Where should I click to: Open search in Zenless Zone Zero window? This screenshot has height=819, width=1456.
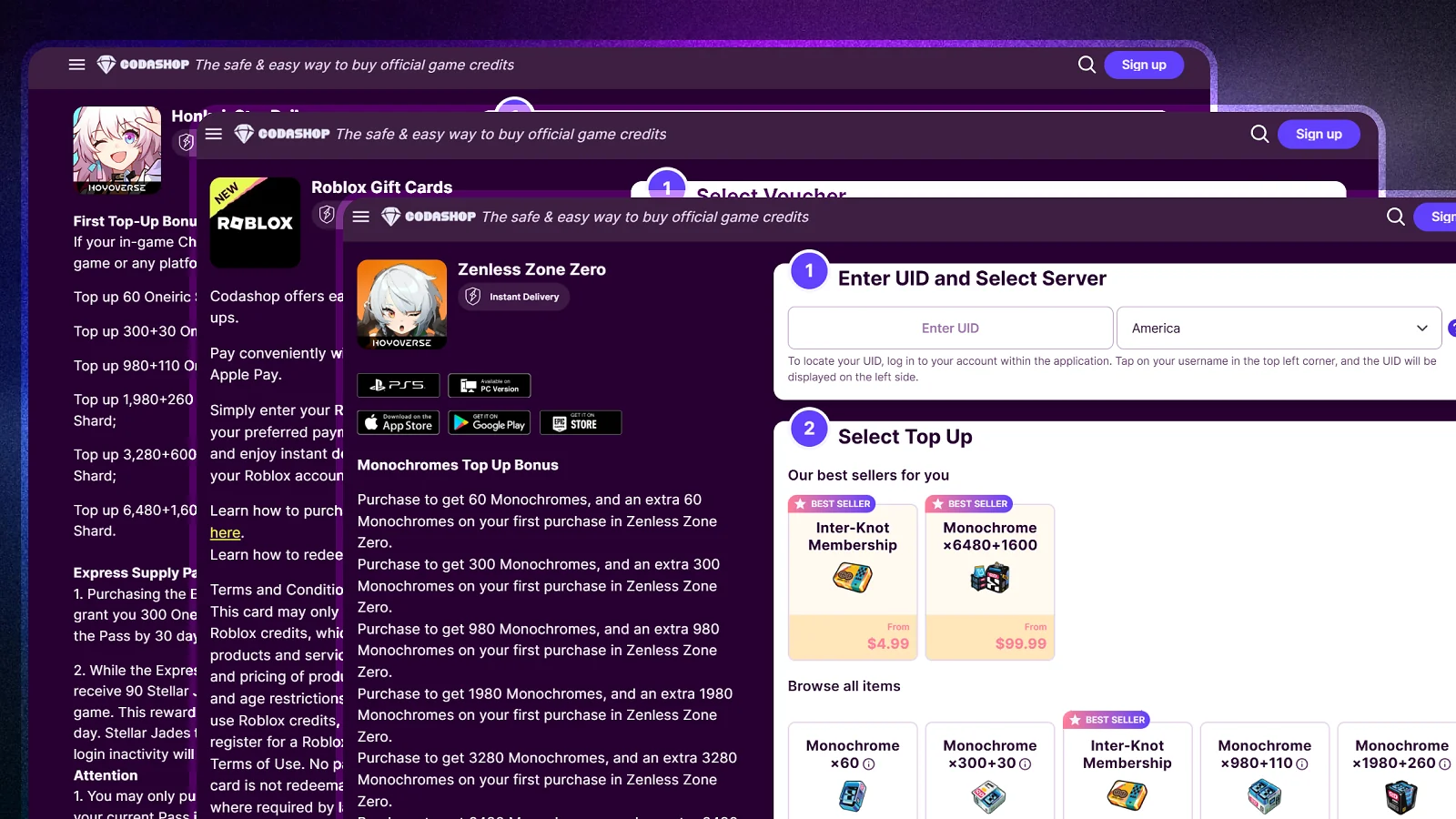pos(1396,217)
